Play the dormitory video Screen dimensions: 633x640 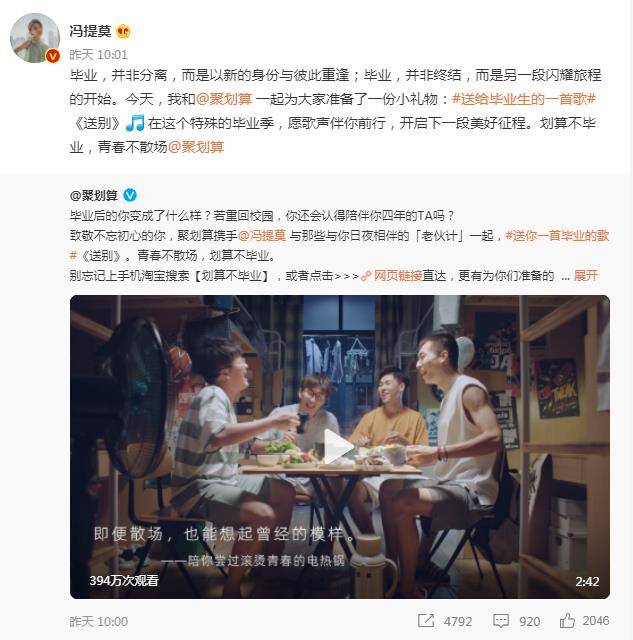point(340,447)
